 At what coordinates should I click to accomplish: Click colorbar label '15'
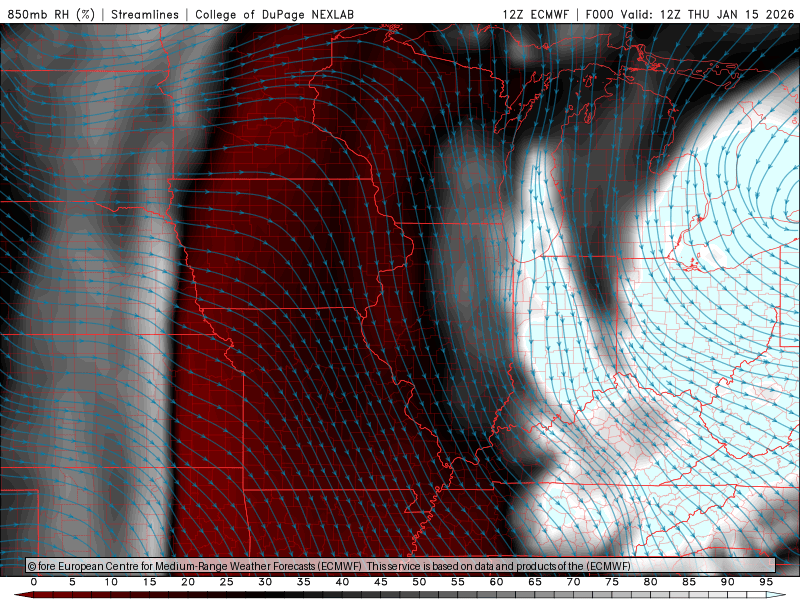point(149,582)
